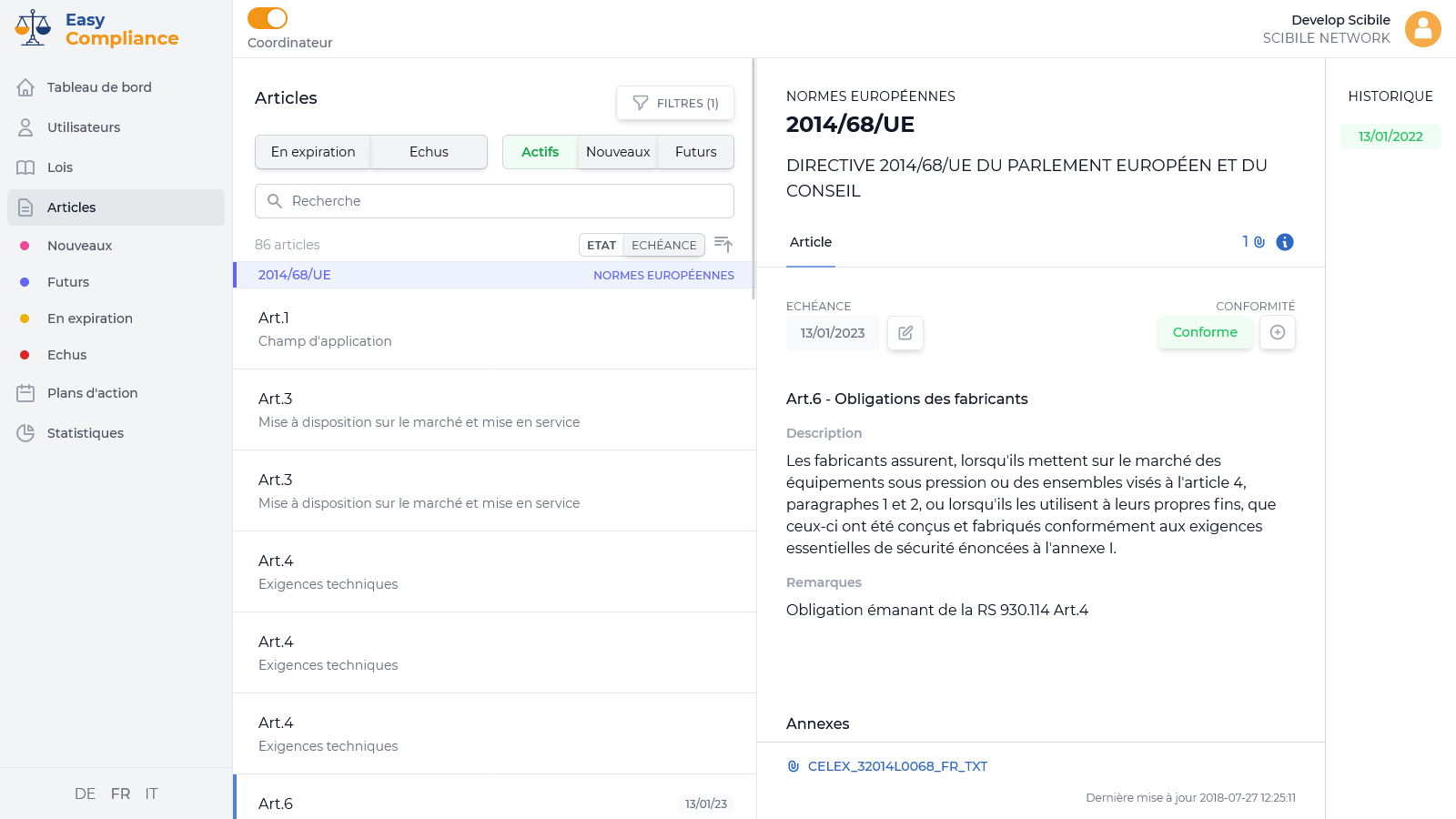Switch to the Article tab
This screenshot has height=819, width=1456.
810,242
